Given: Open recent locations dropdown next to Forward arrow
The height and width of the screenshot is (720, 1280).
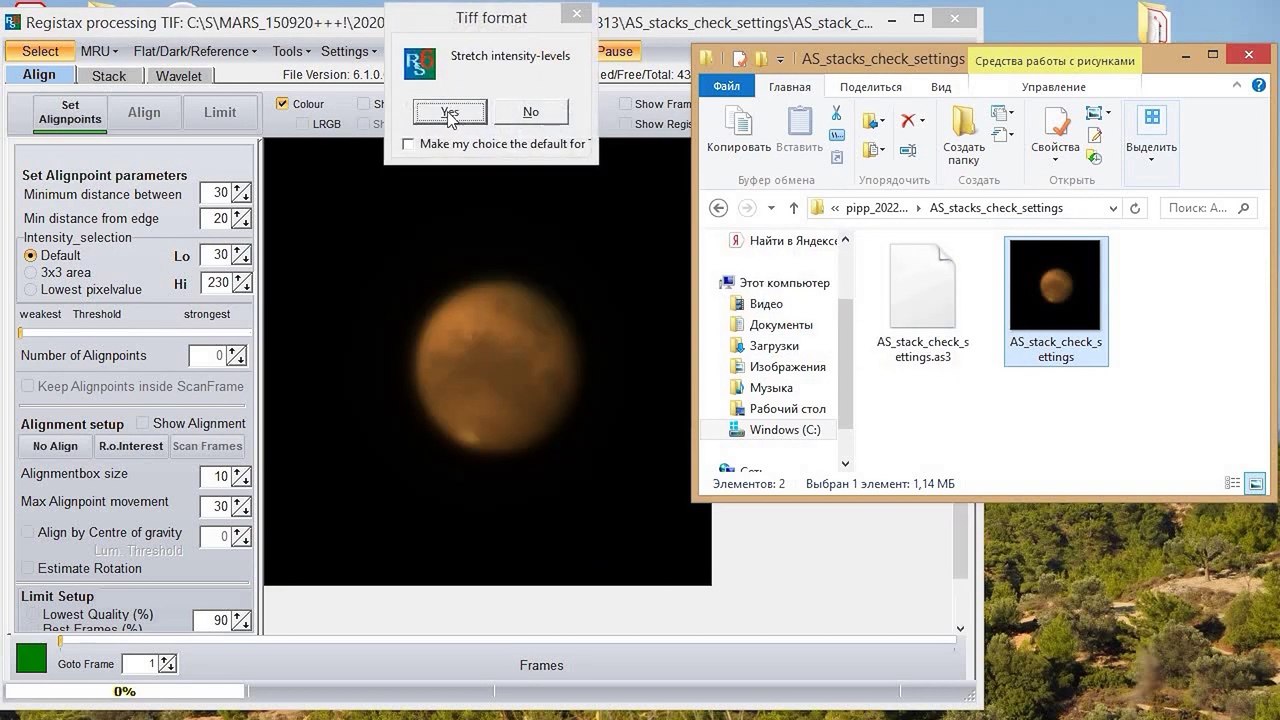Looking at the screenshot, I should coord(771,208).
